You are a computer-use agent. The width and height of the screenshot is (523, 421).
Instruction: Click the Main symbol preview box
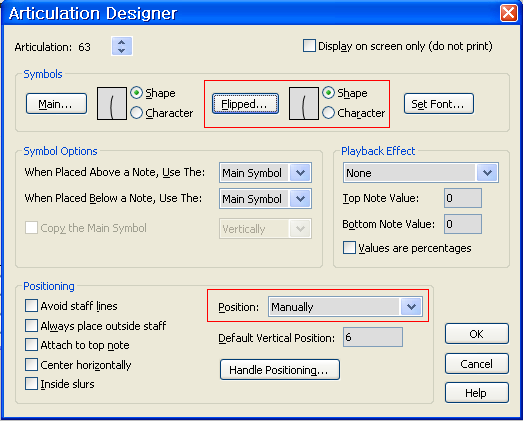pyautogui.click(x=112, y=103)
